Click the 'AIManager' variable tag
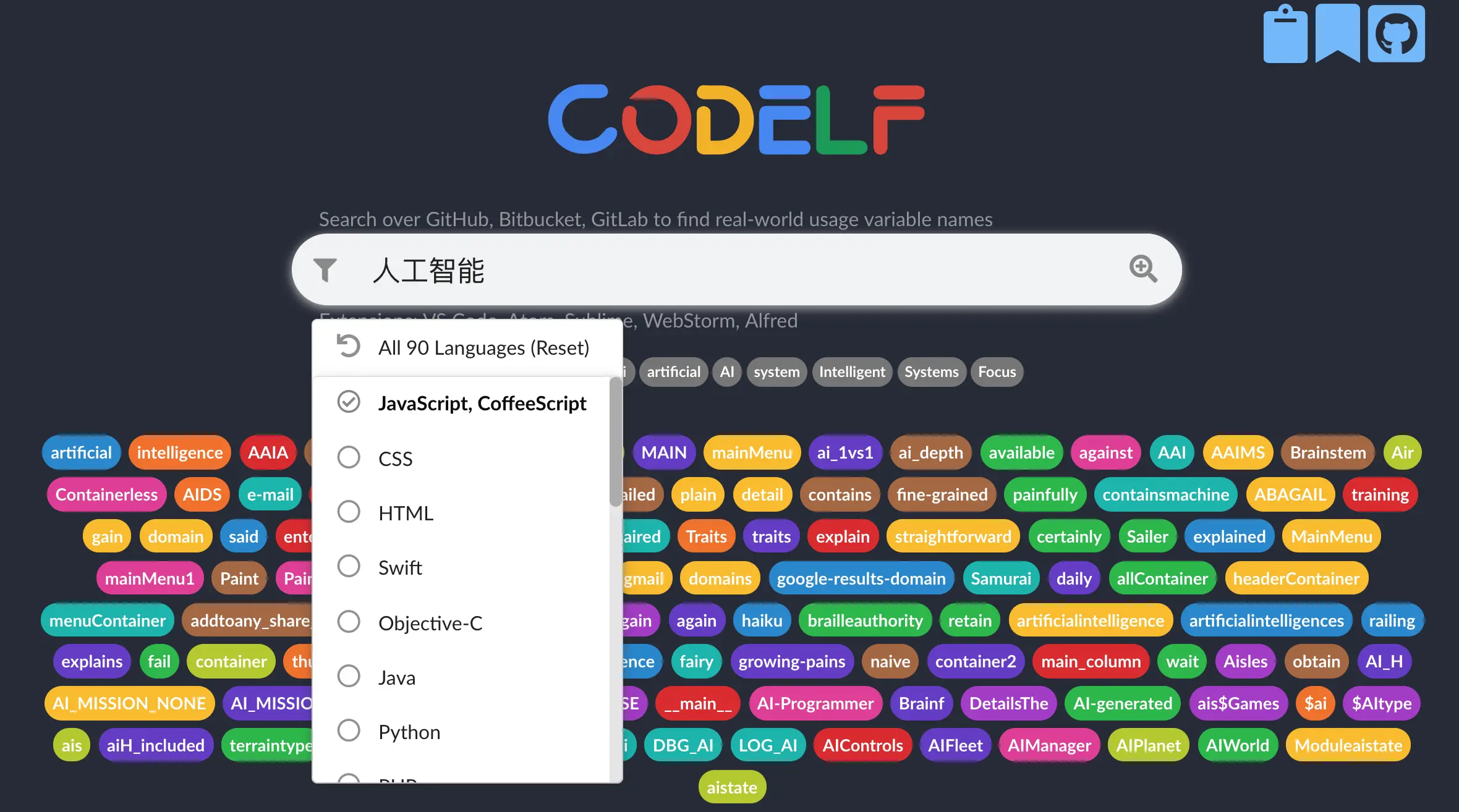This screenshot has height=812, width=1459. point(1049,745)
